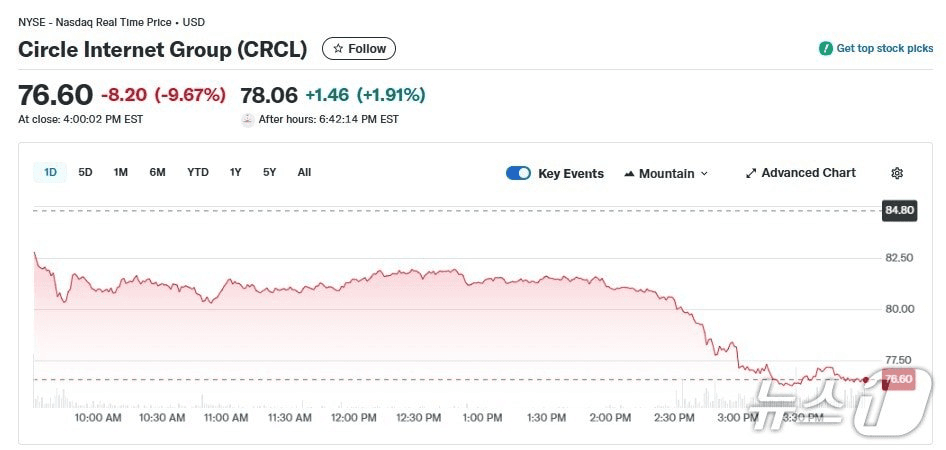Image resolution: width=946 pixels, height=450 pixels.
Task: Click the chart settings gear icon
Action: [897, 173]
